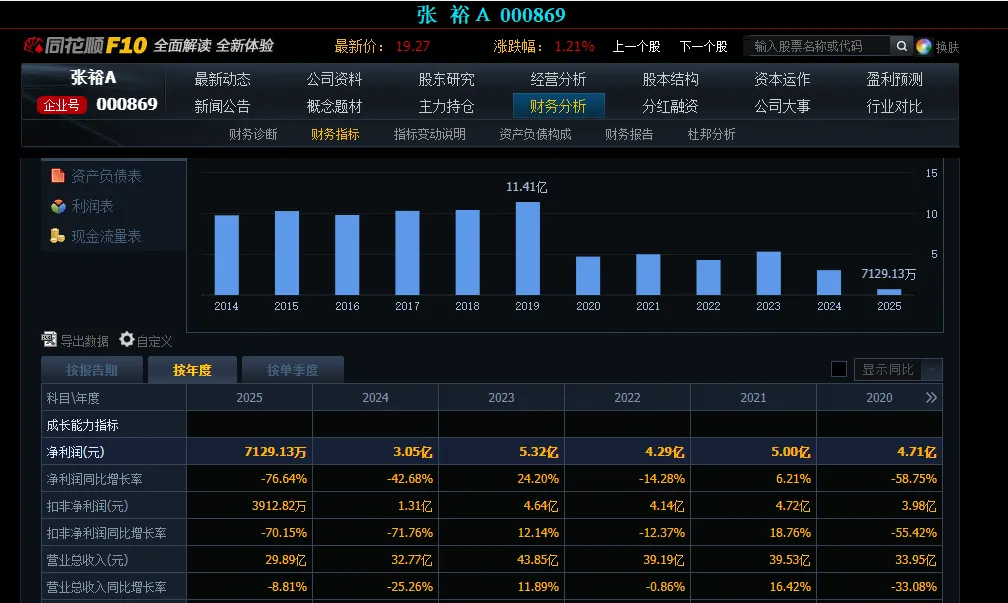Select the 净利润(元) row label

pos(75,452)
